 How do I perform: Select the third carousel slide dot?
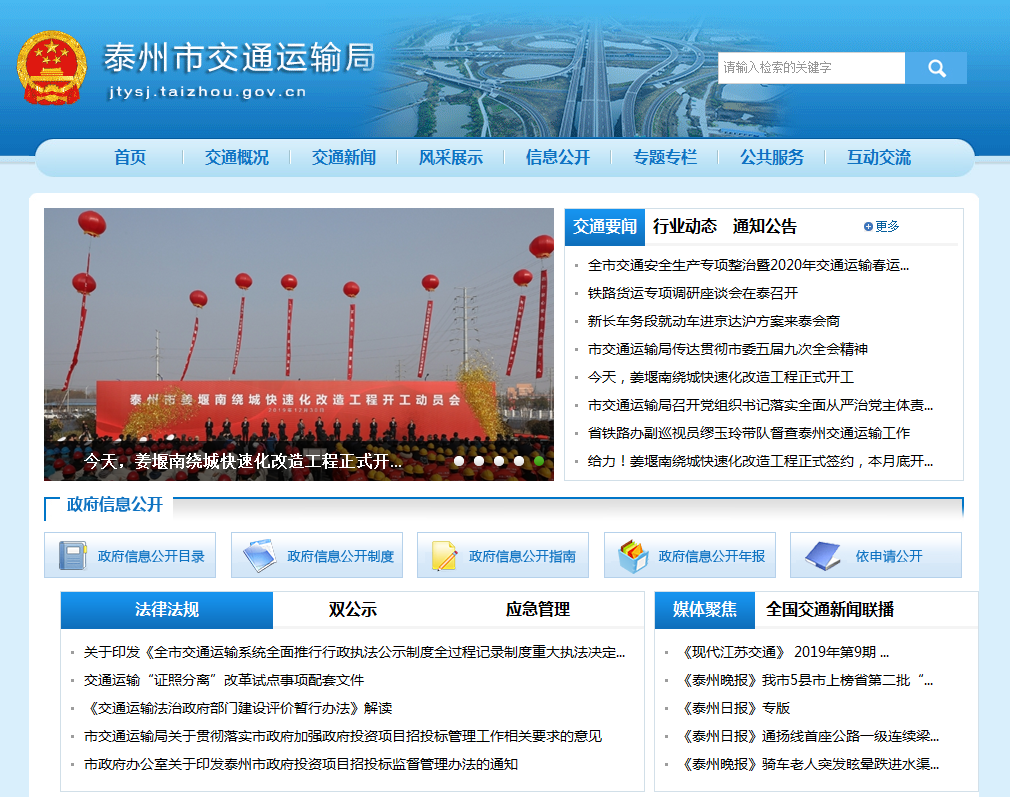click(x=499, y=461)
